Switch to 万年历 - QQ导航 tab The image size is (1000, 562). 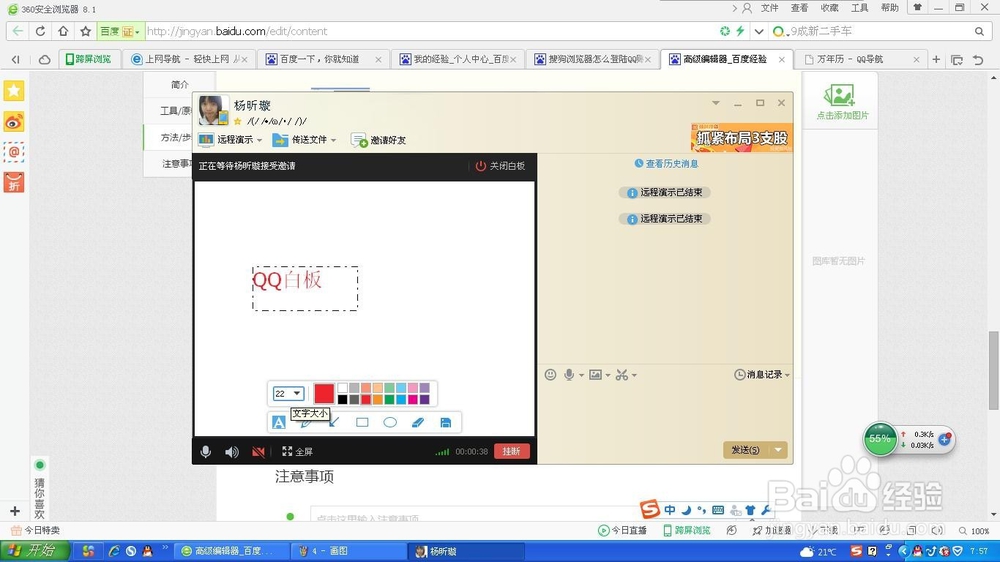[x=860, y=59]
